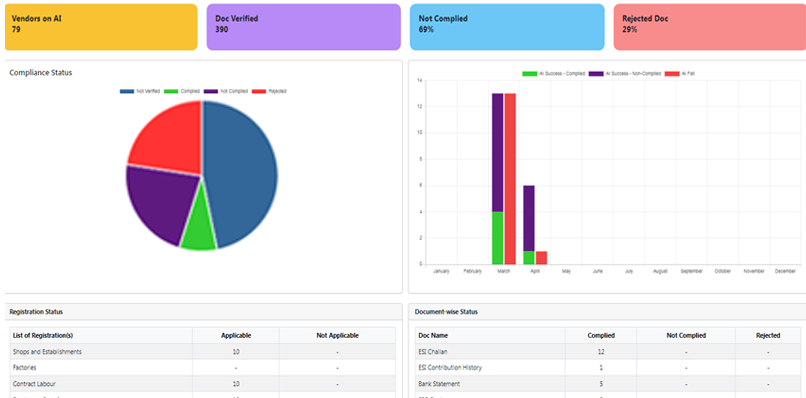Toggle the Rejected legend item on pie chart
Screen dimensions: 806x398
coord(269,91)
